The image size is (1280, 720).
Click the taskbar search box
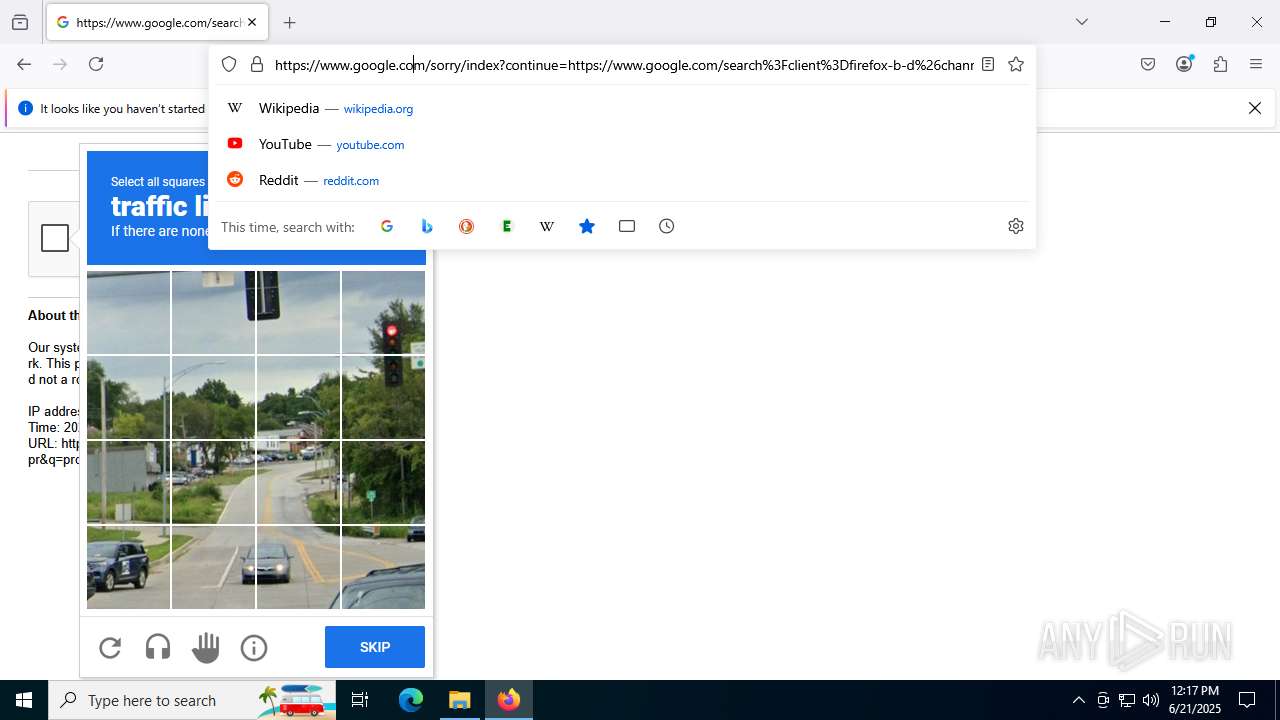192,700
